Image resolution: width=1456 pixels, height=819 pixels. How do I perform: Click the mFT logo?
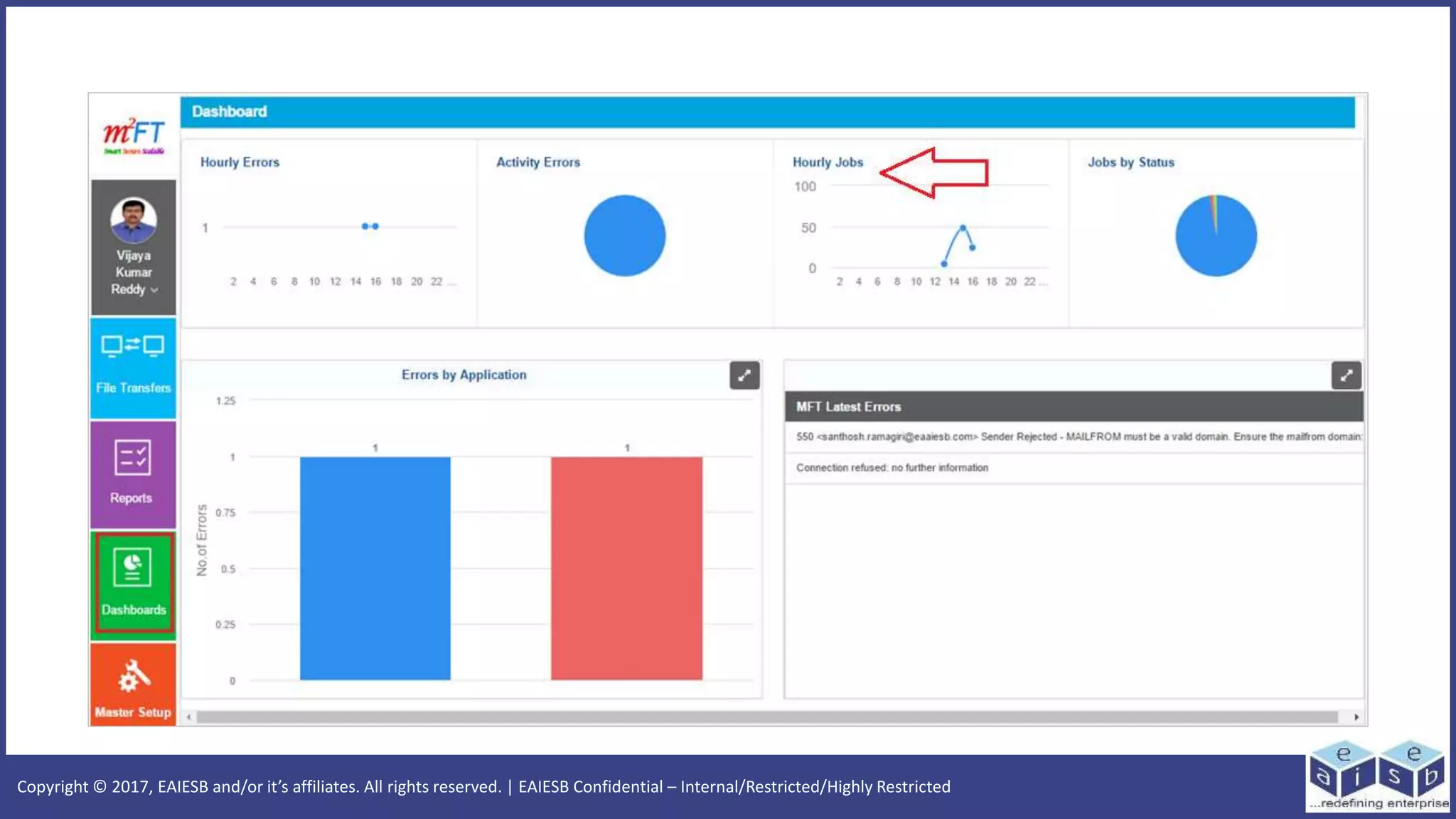(x=134, y=134)
